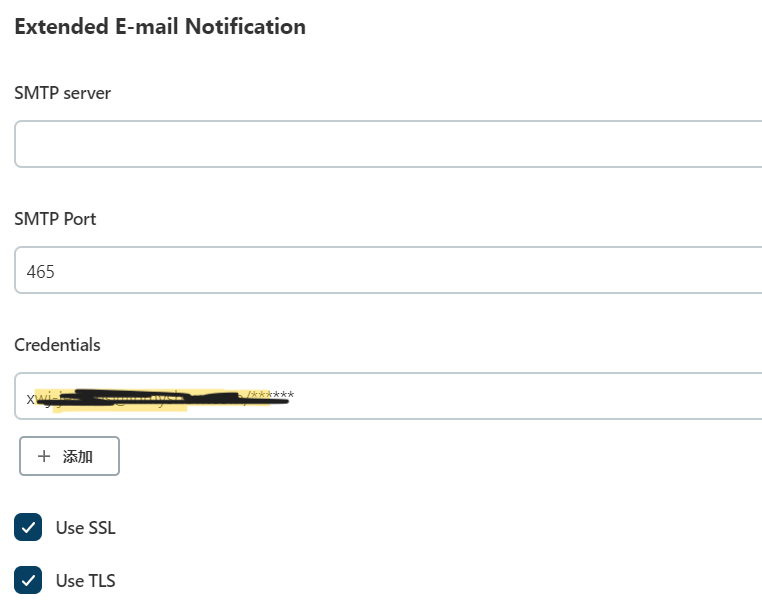Disable the Use SSL checkbox
Screen dimensions: 762x612
(x=28, y=527)
